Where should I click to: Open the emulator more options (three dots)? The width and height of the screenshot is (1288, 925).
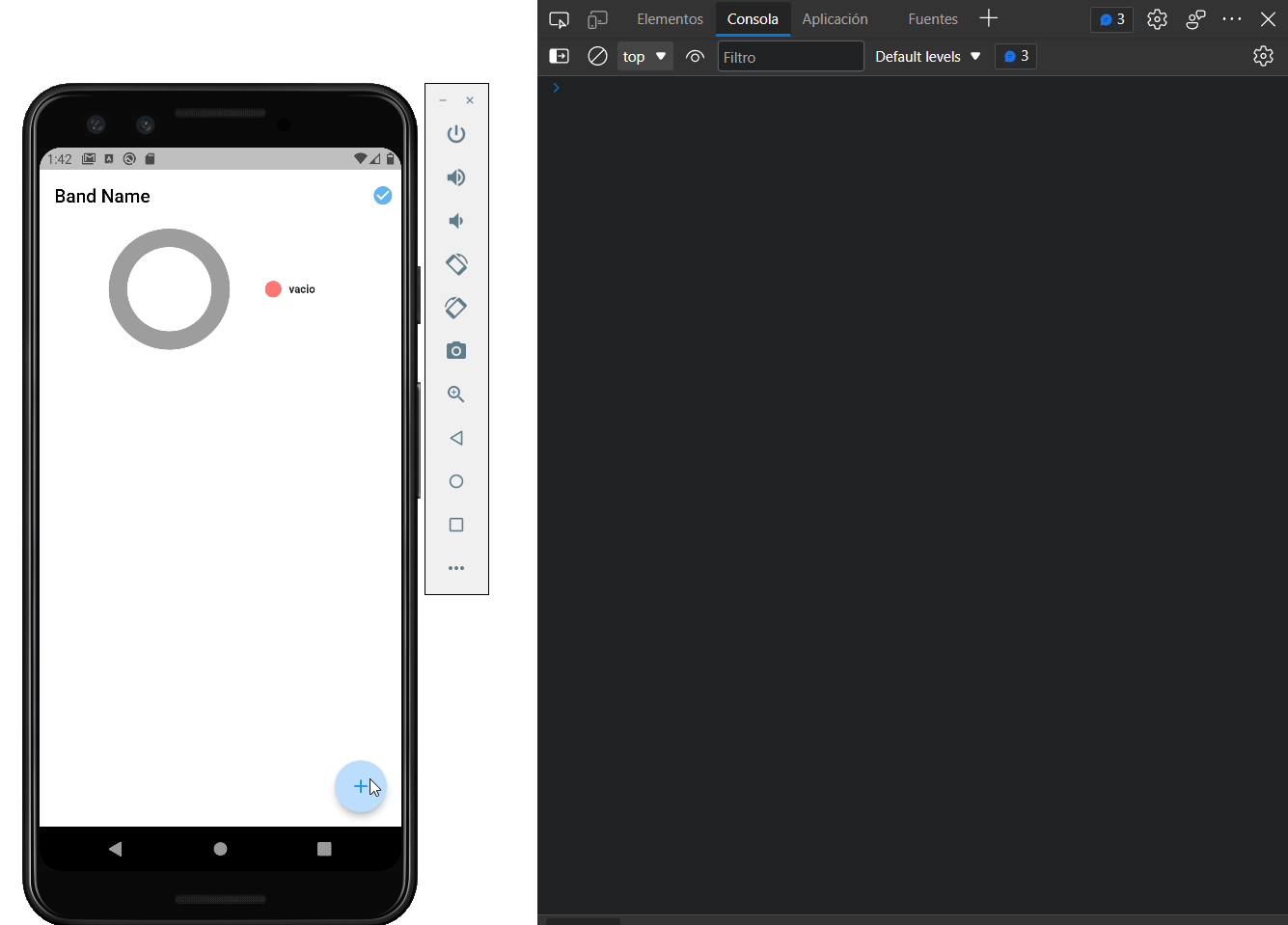tap(456, 568)
